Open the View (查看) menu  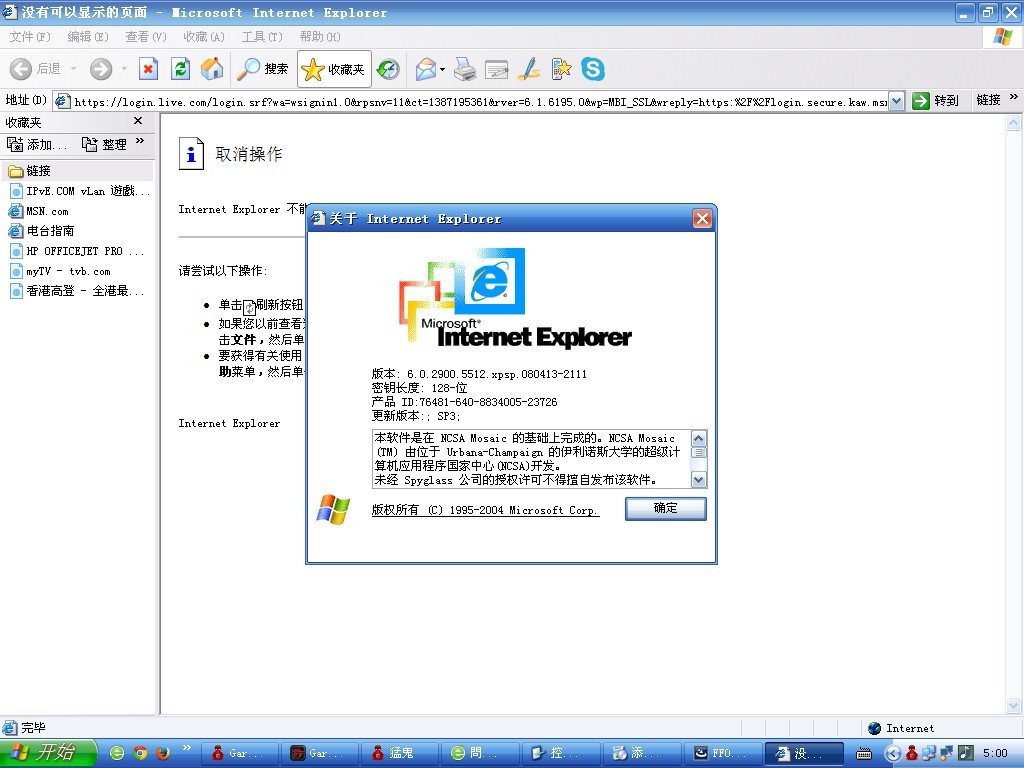[x=146, y=37]
